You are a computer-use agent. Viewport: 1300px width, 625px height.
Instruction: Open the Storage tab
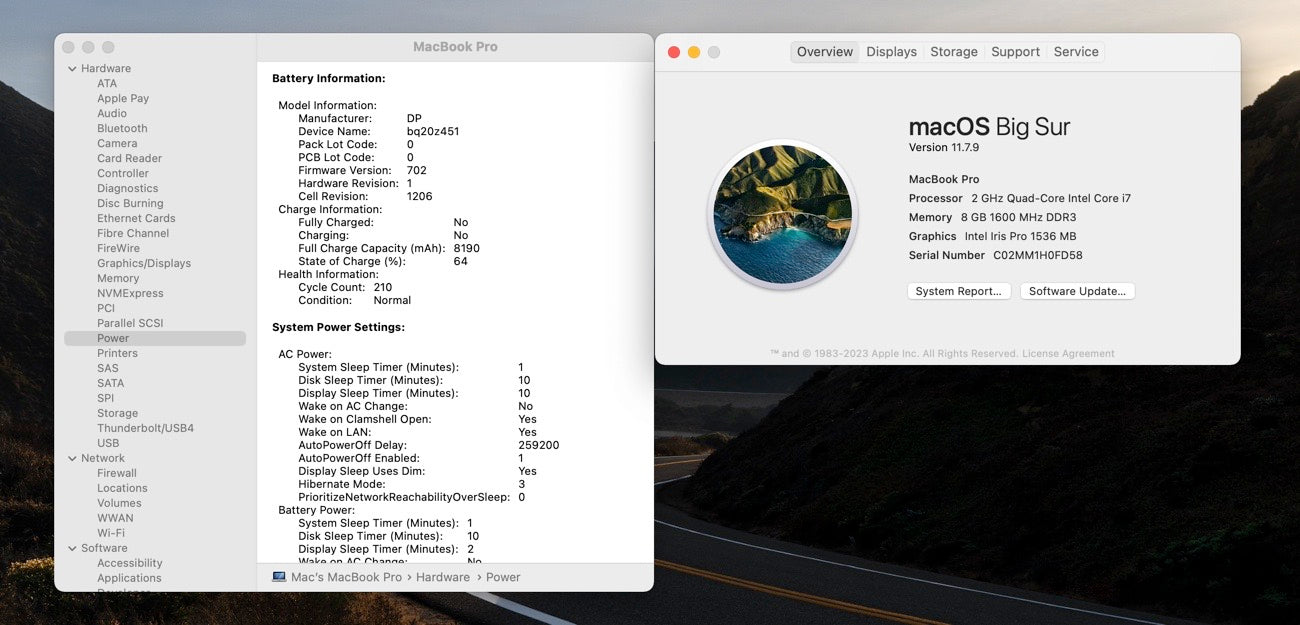click(953, 52)
